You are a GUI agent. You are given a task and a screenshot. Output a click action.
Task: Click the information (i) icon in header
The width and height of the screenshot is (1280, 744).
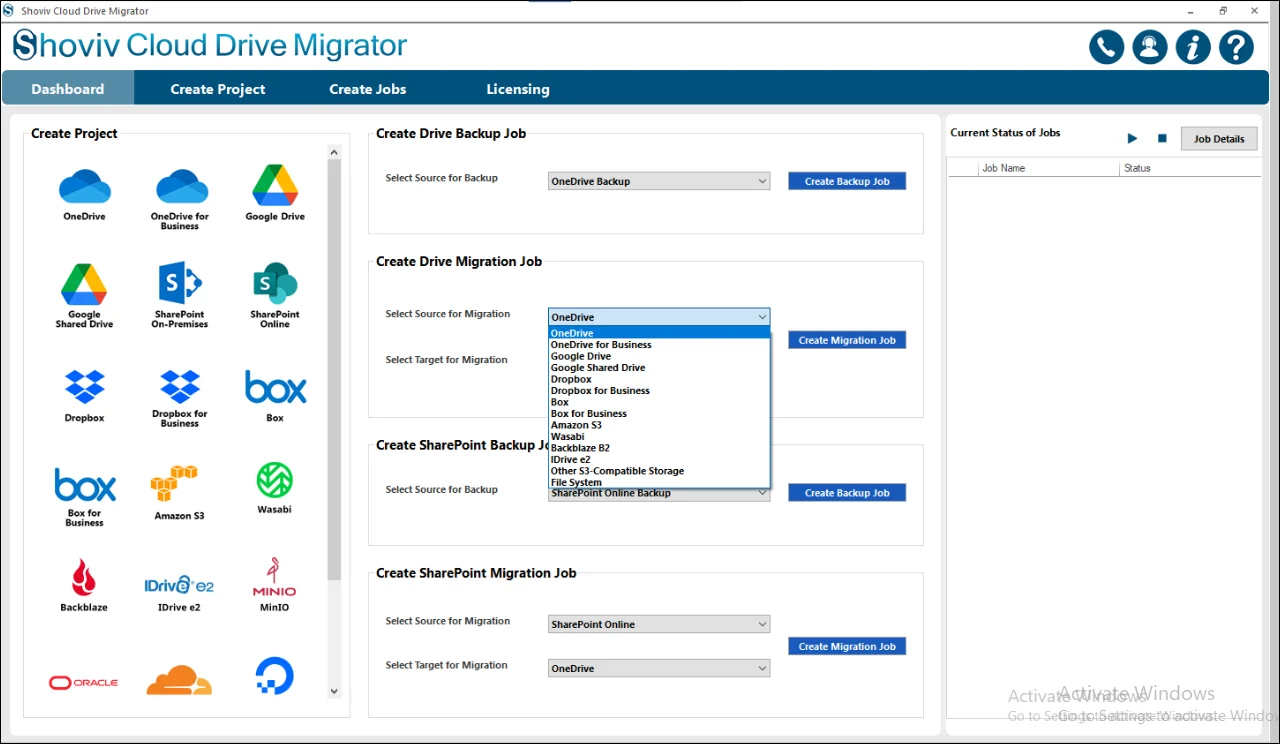[x=1193, y=47]
